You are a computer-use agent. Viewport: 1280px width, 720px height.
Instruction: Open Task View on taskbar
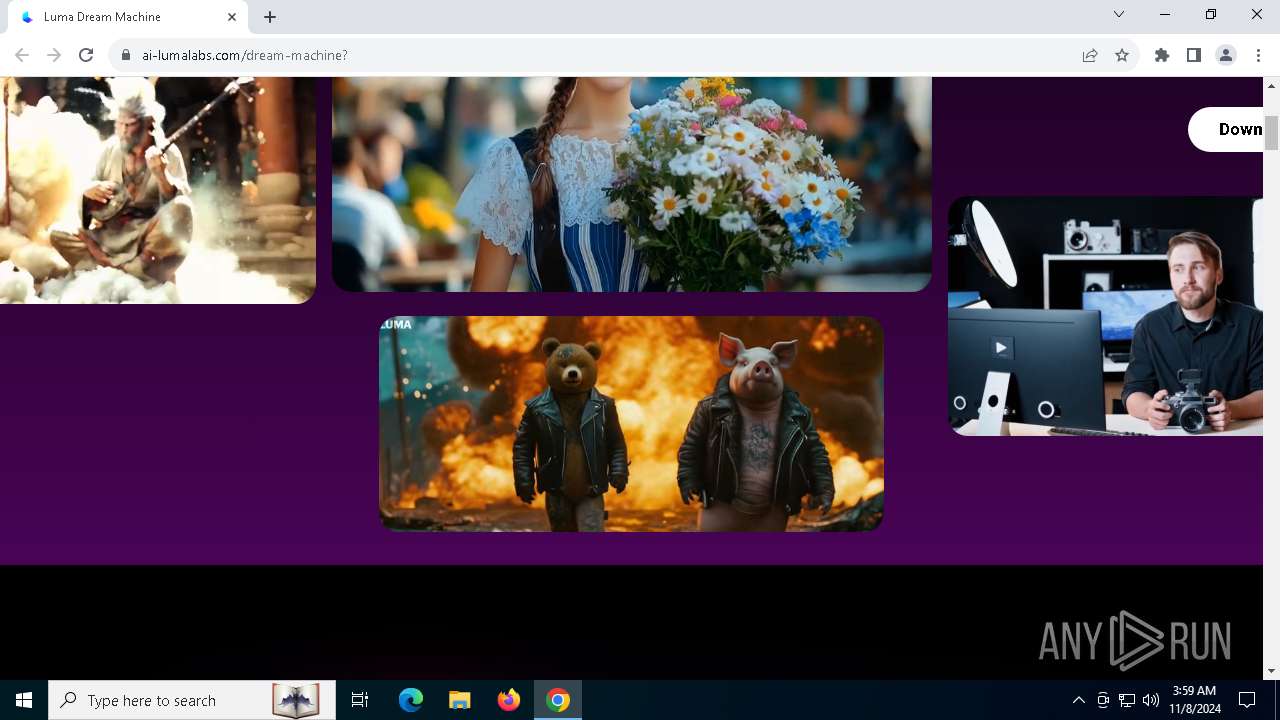pos(360,700)
